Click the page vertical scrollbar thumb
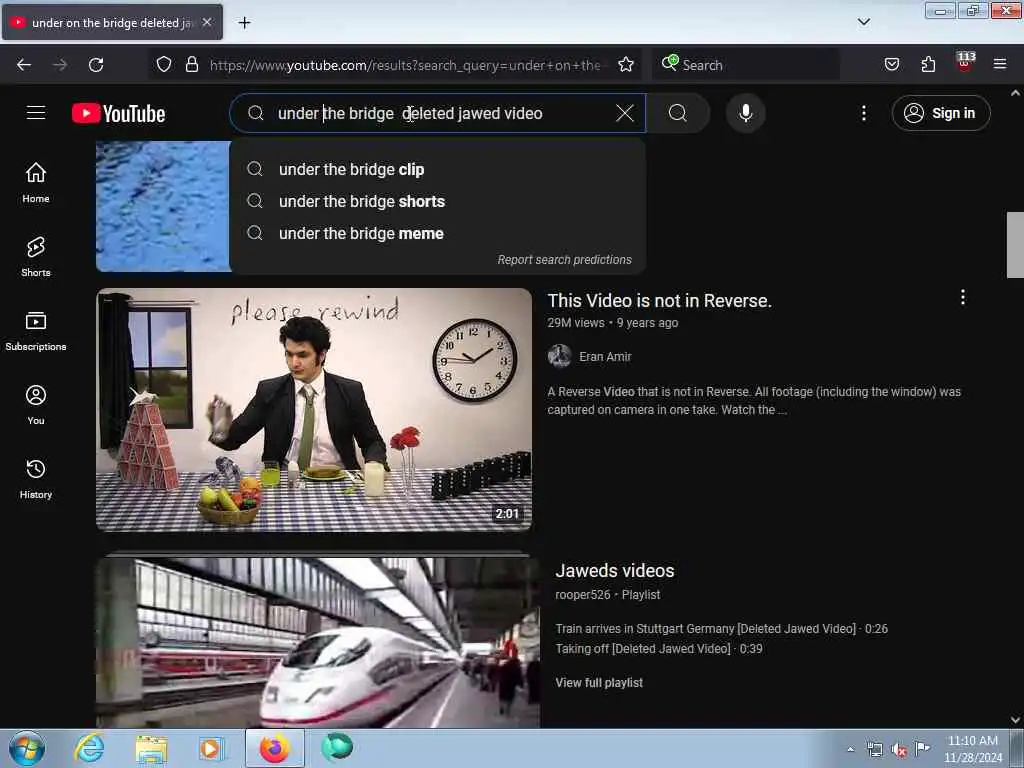1024x768 pixels. [1016, 245]
